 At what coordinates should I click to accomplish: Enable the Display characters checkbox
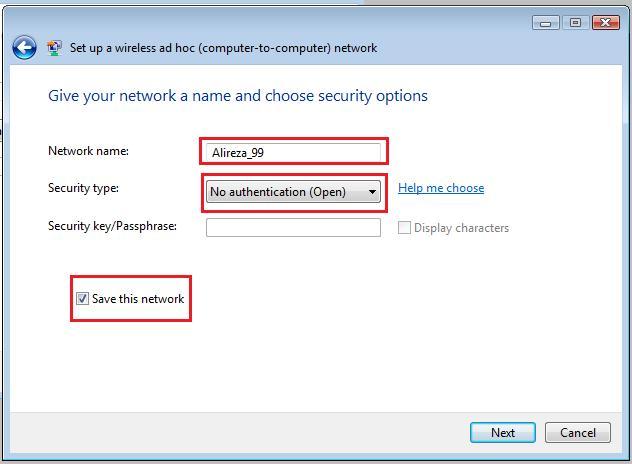click(x=404, y=228)
